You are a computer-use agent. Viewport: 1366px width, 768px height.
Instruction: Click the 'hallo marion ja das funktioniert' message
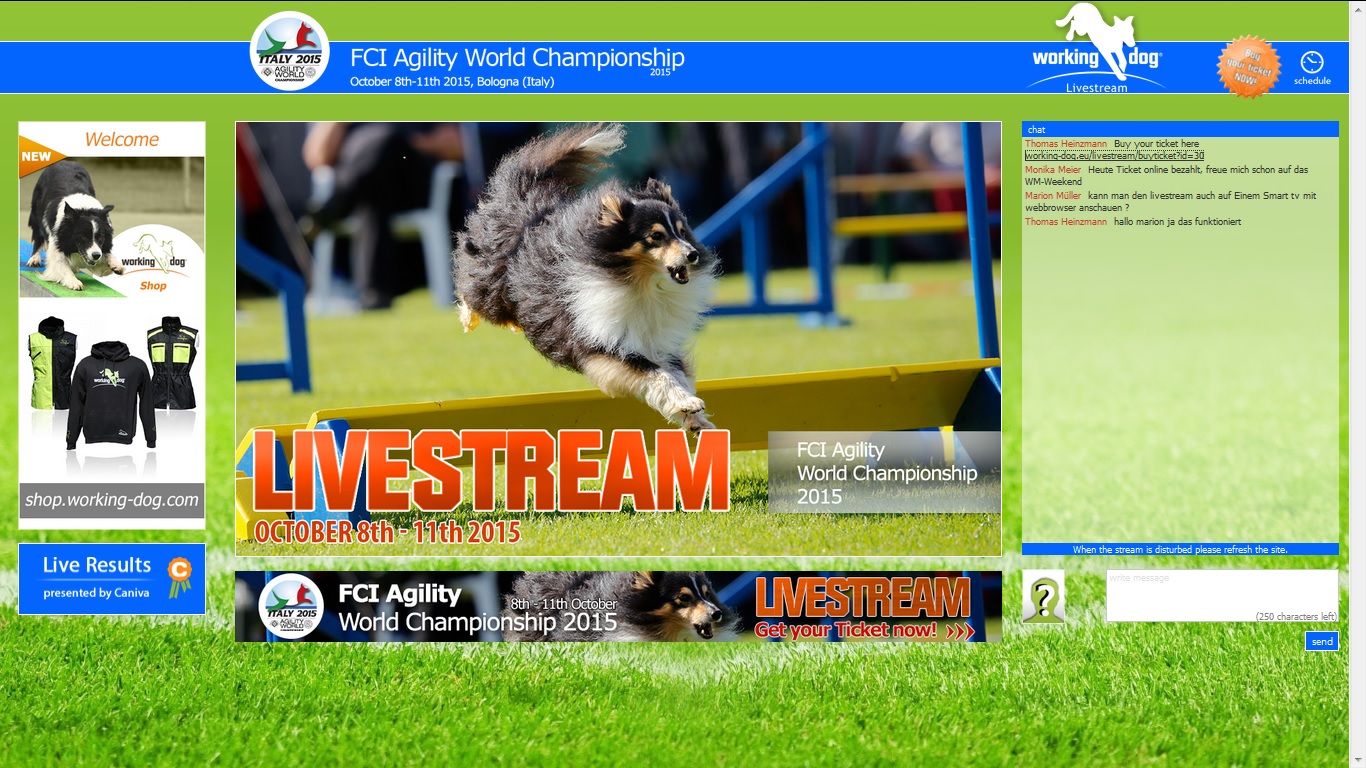click(x=1177, y=222)
